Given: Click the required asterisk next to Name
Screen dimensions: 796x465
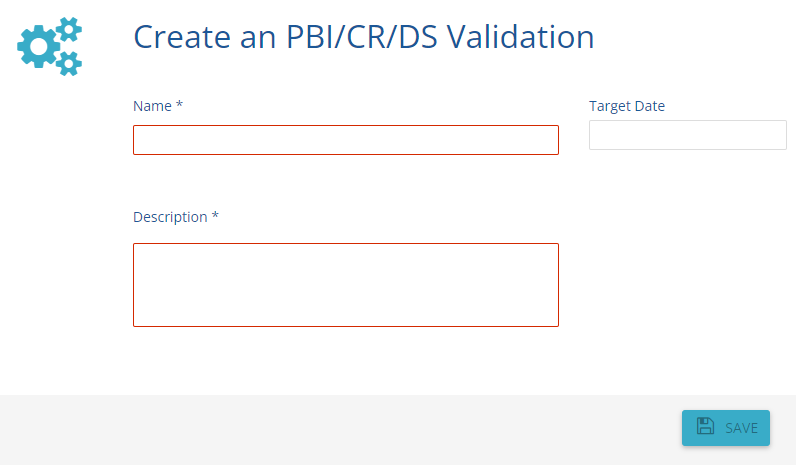Looking at the screenshot, I should pos(179,106).
